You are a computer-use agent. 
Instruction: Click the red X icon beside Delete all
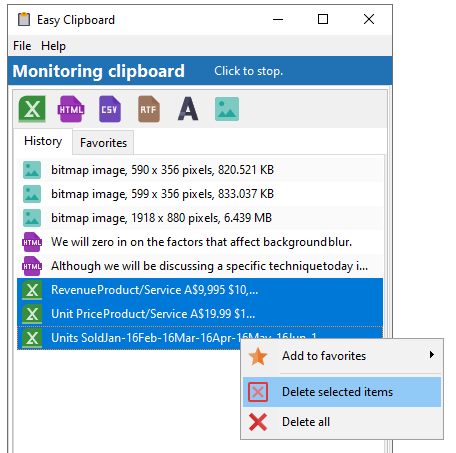click(x=258, y=422)
